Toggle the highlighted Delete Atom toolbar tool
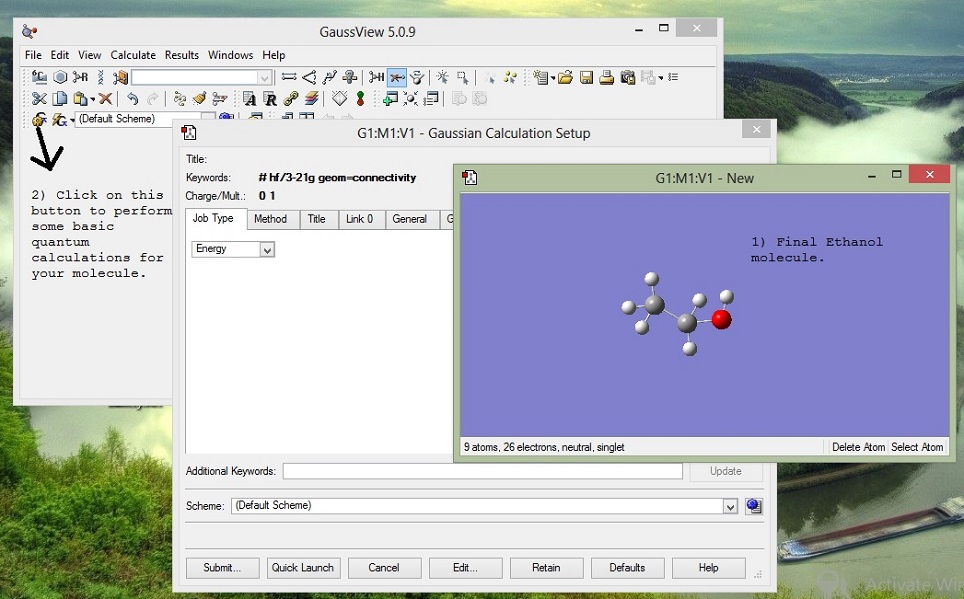The width and height of the screenshot is (964, 599). (397, 77)
